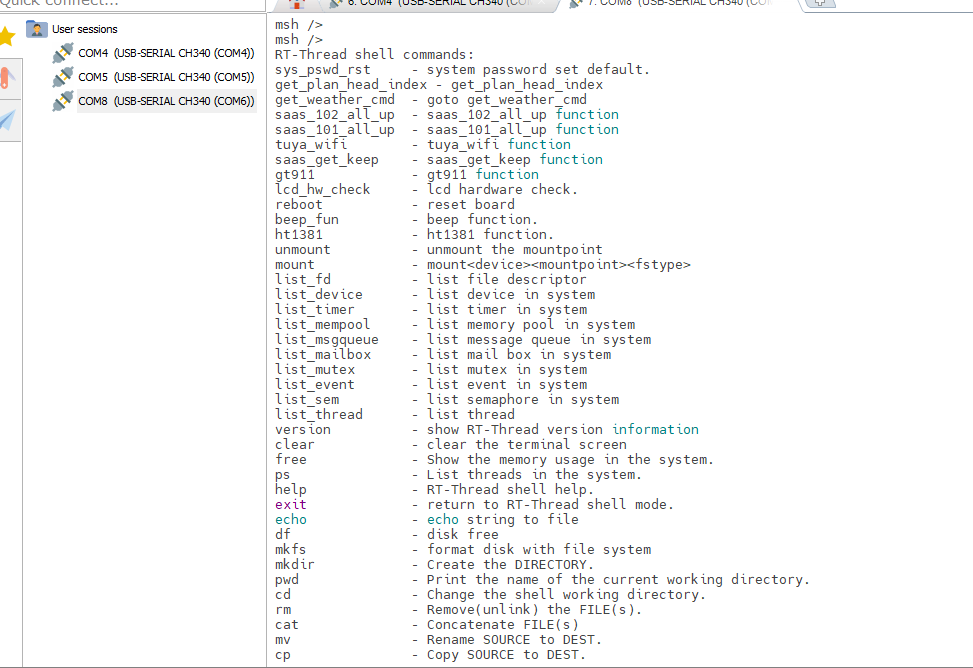The height and width of the screenshot is (668, 973).
Task: Click the help command name
Action: 290,489
